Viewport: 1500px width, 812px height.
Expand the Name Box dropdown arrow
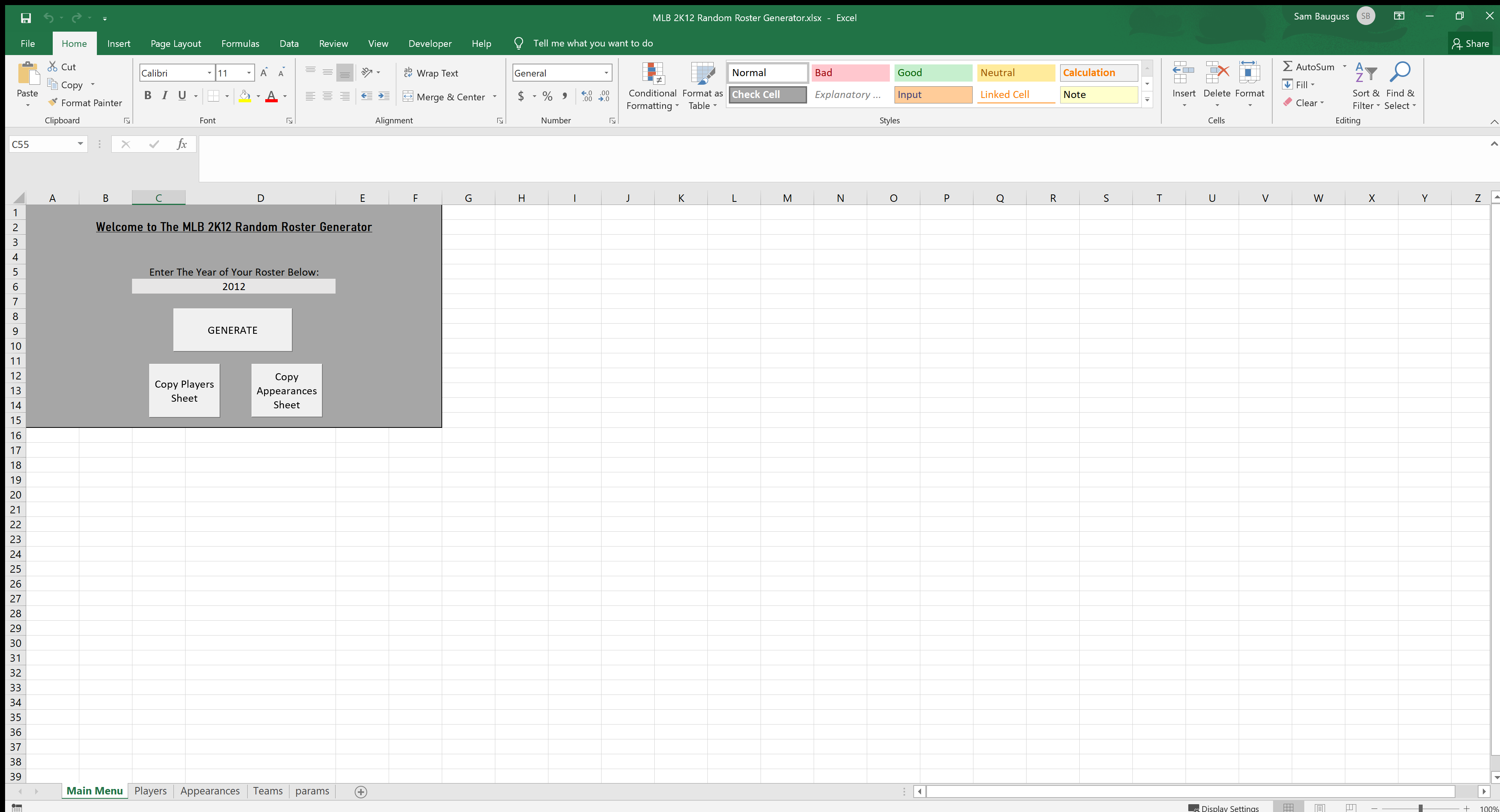pyautogui.click(x=80, y=144)
